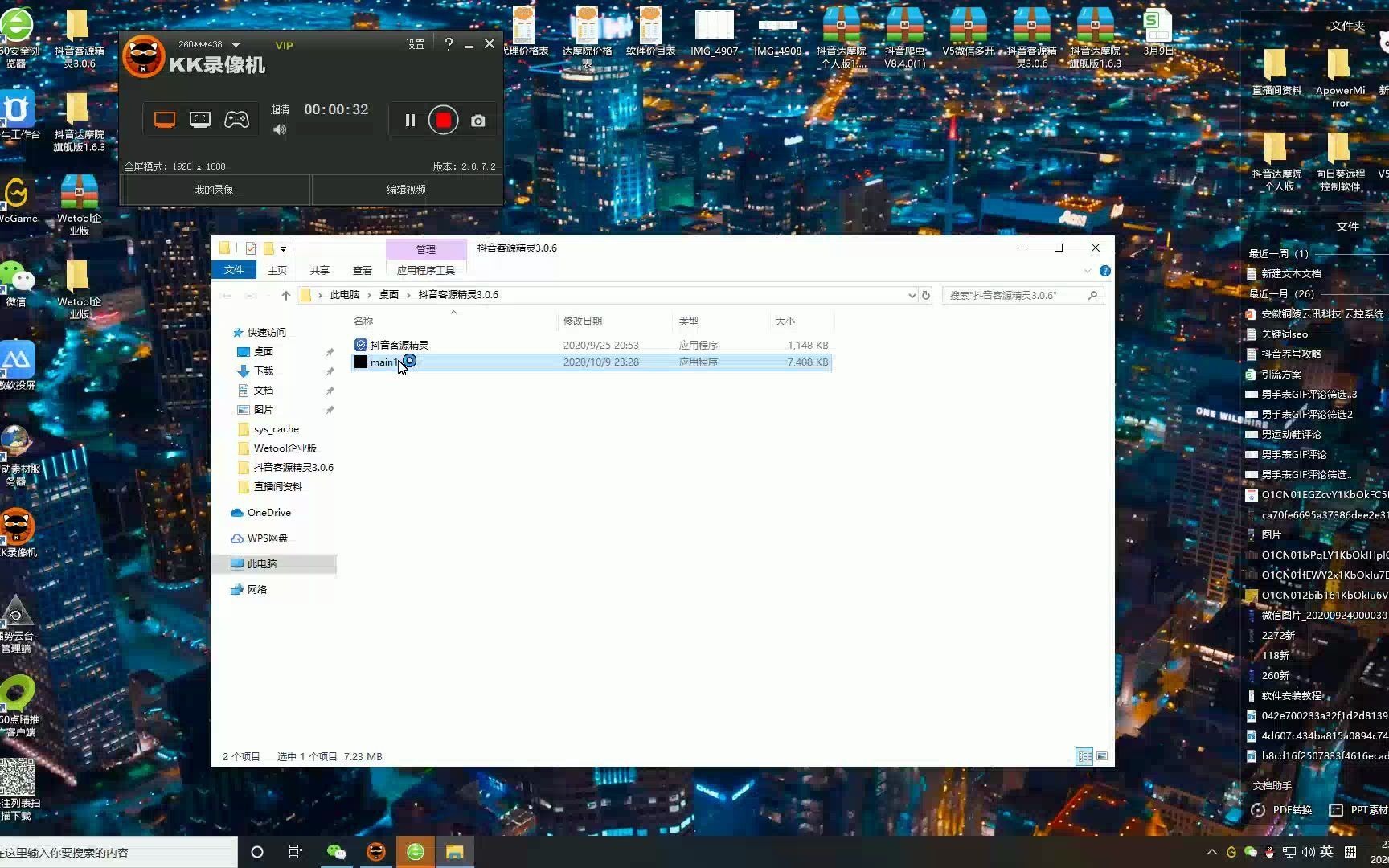Switch to the 主页 ribbon tab
The width and height of the screenshot is (1389, 868).
(x=277, y=271)
